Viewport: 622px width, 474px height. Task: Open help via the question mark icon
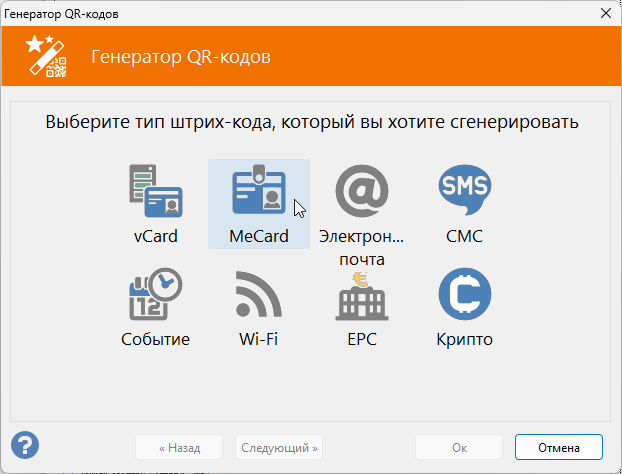[24, 444]
